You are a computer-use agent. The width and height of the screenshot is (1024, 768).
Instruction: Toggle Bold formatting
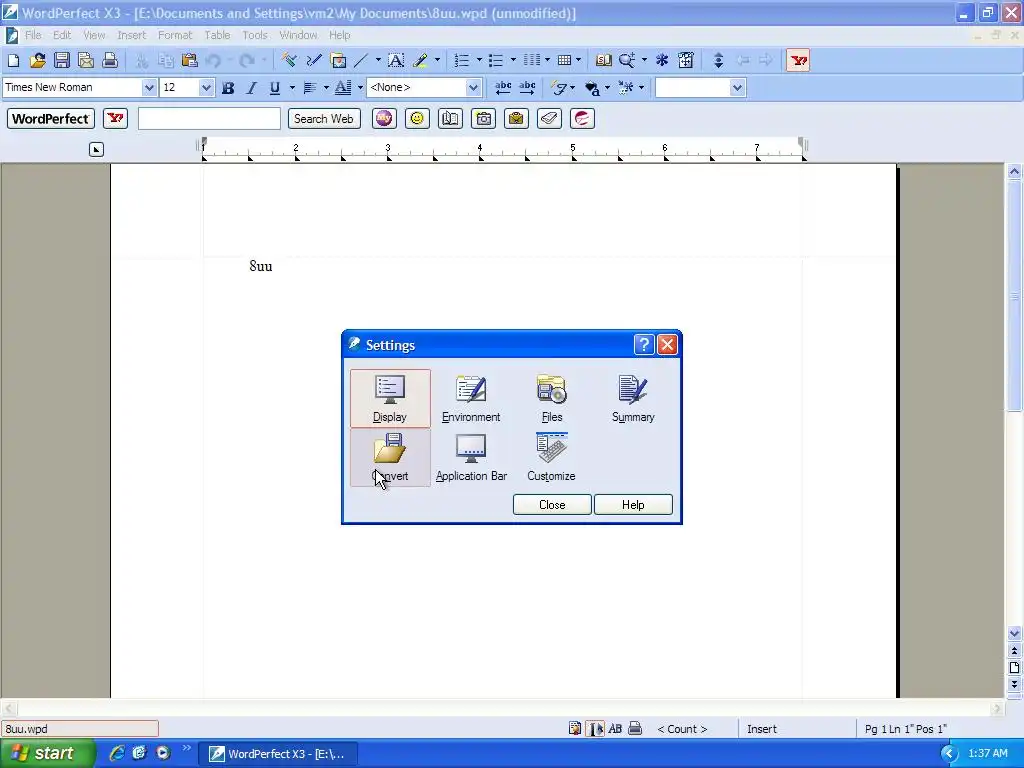(228, 88)
